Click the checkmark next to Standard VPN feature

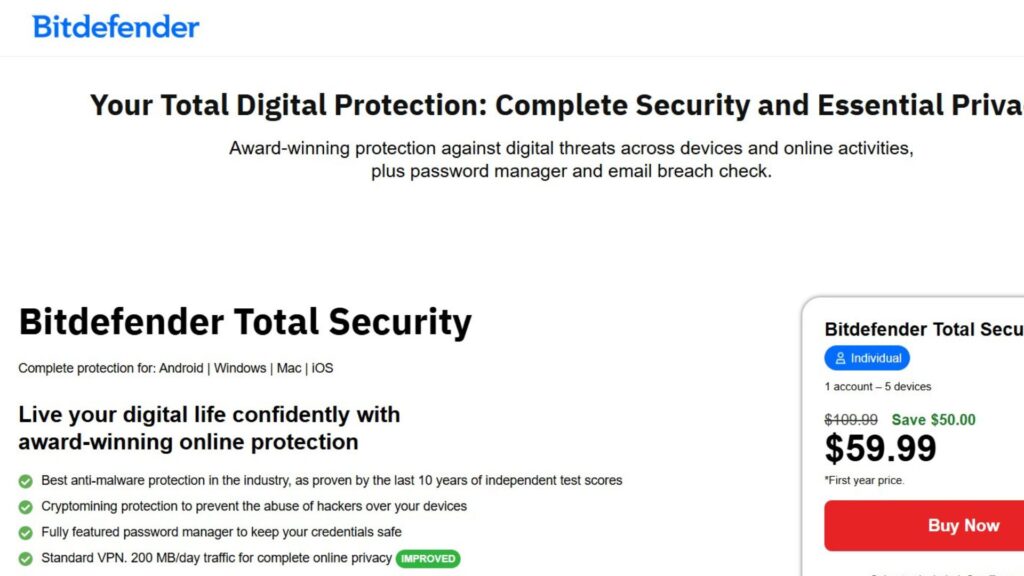25,559
